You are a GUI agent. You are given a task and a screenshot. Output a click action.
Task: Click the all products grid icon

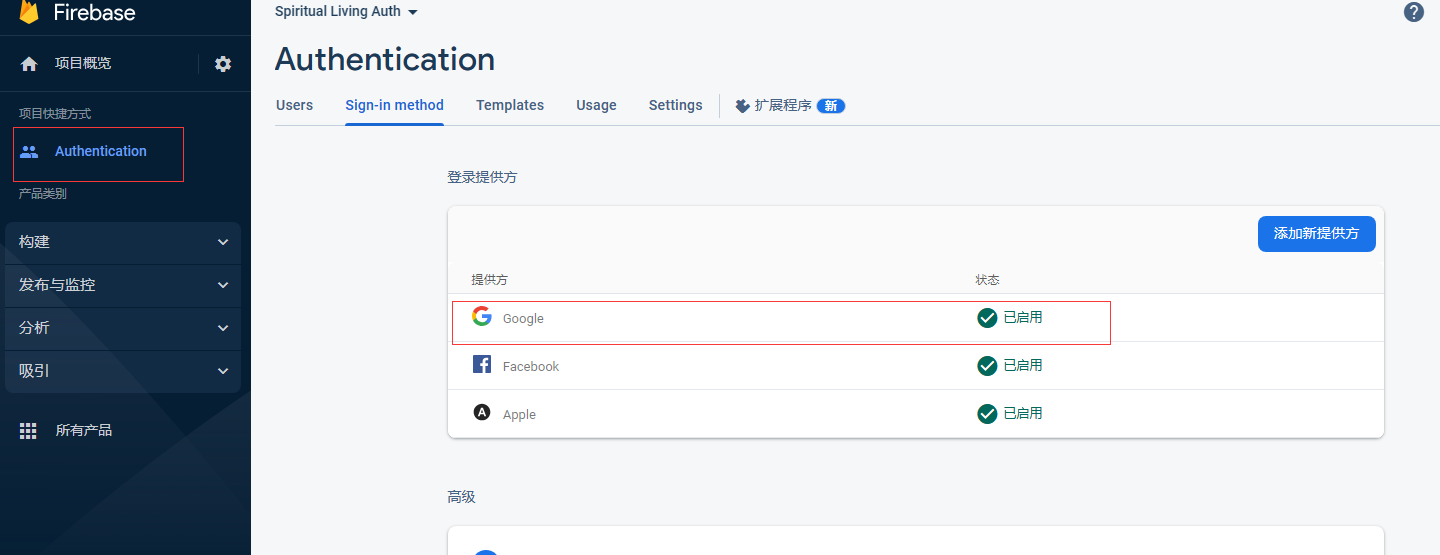click(x=29, y=431)
